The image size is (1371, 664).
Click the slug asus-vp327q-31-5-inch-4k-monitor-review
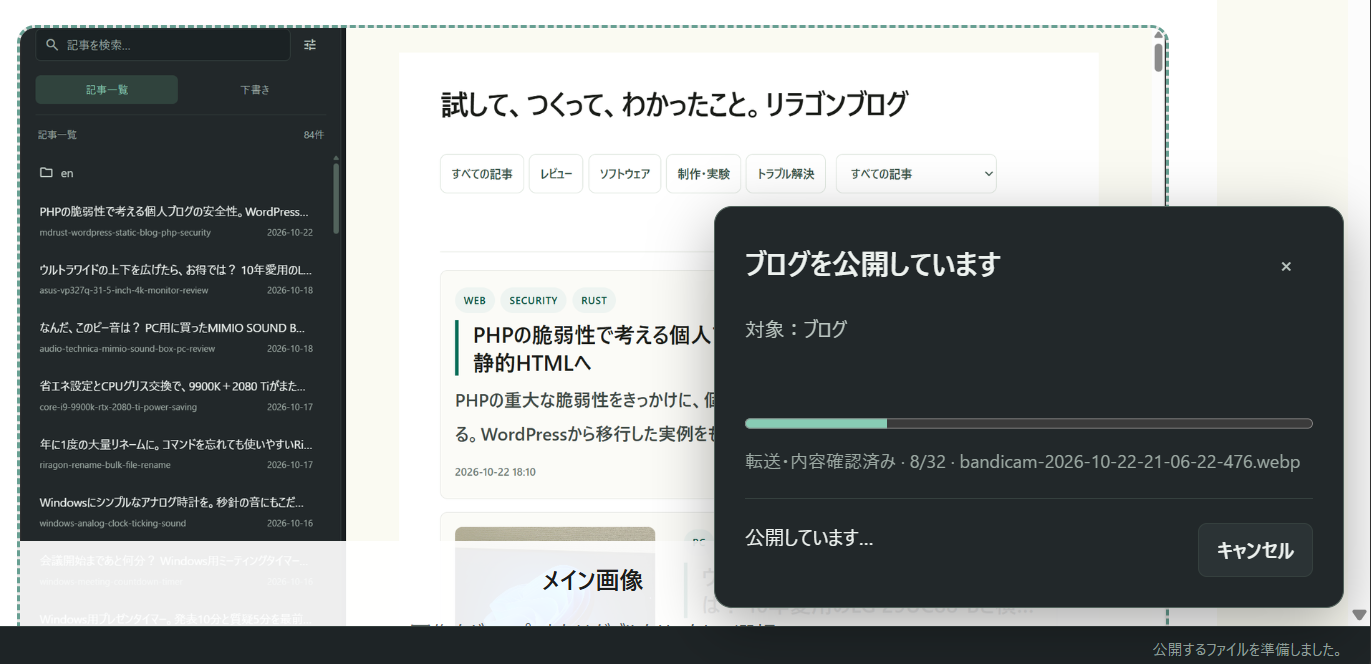tap(124, 291)
